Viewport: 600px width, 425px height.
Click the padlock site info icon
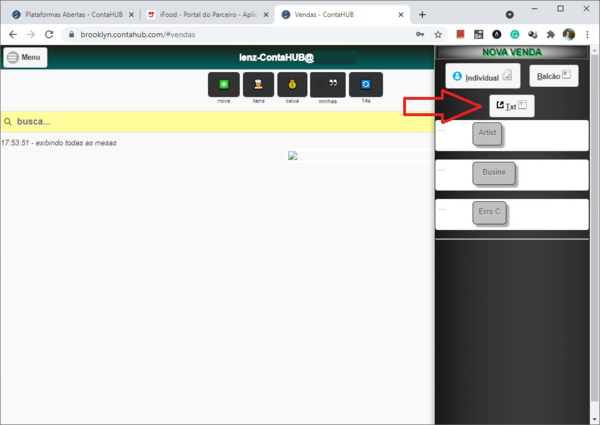click(x=71, y=34)
